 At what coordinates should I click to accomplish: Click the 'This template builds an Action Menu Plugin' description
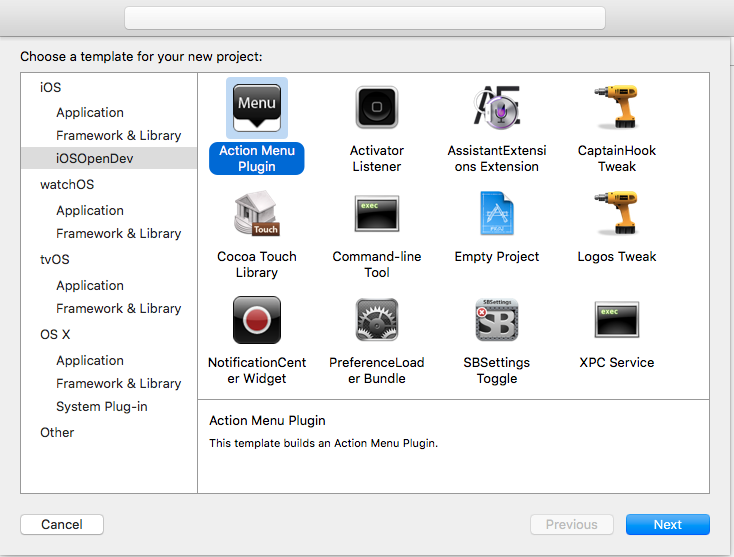323,443
